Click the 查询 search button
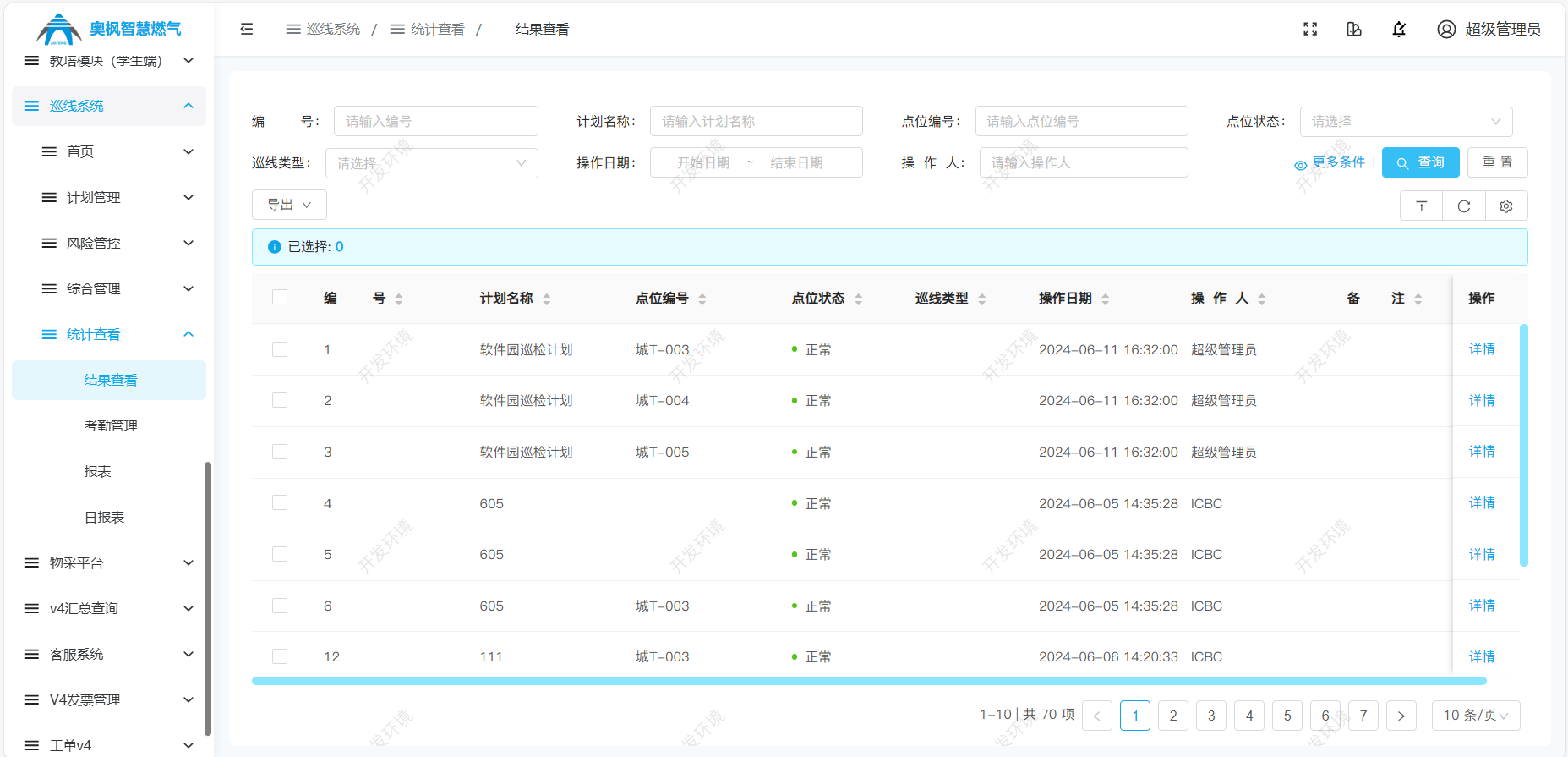1568x757 pixels. [x=1421, y=162]
